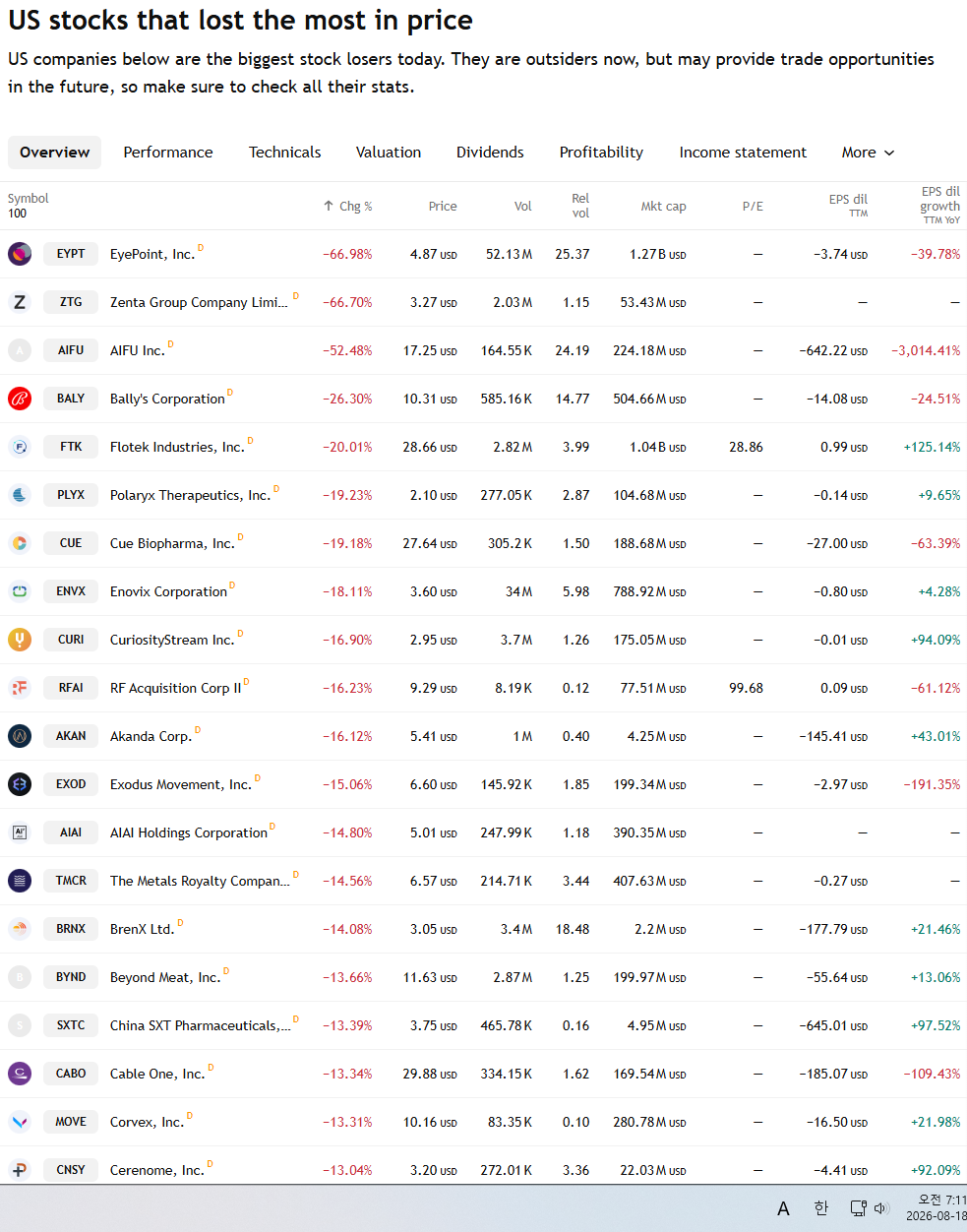Click the 1.27 B market cap value
Image resolution: width=967 pixels, height=1232 pixels.
click(657, 254)
